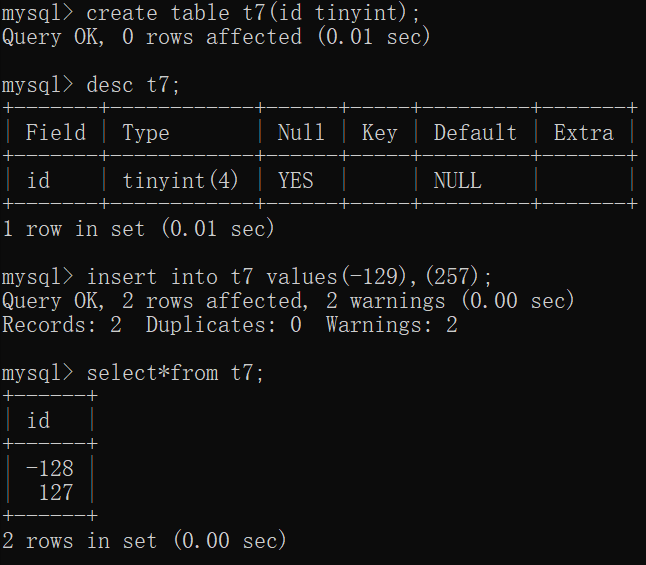The image size is (646, 565).
Task: Click the 'select*from t7;' command
Action: coord(176,373)
